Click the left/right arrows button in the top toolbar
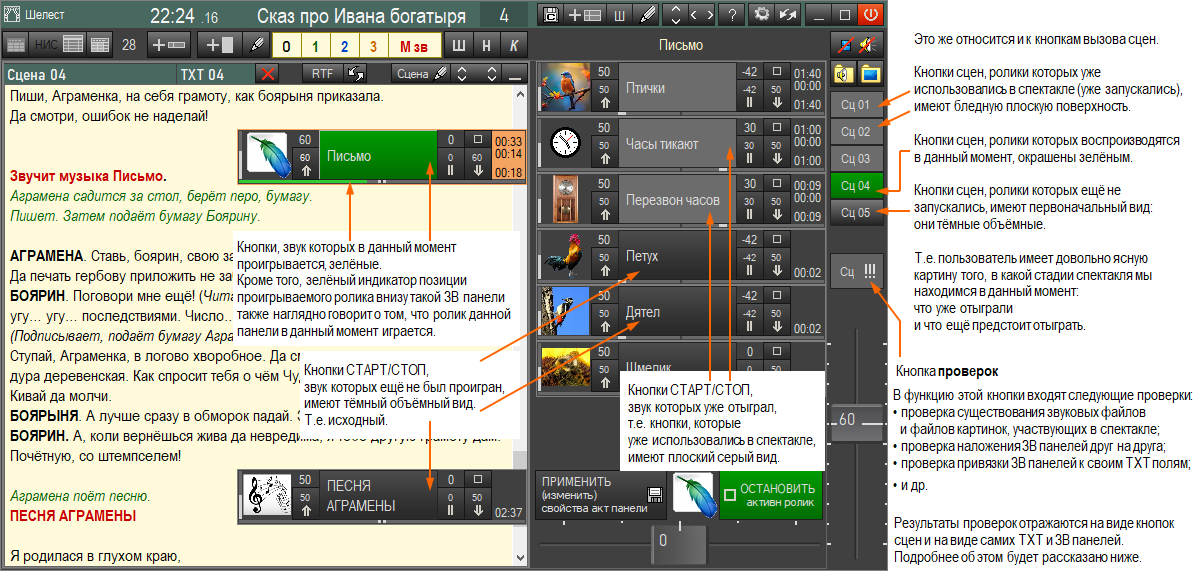 point(702,15)
